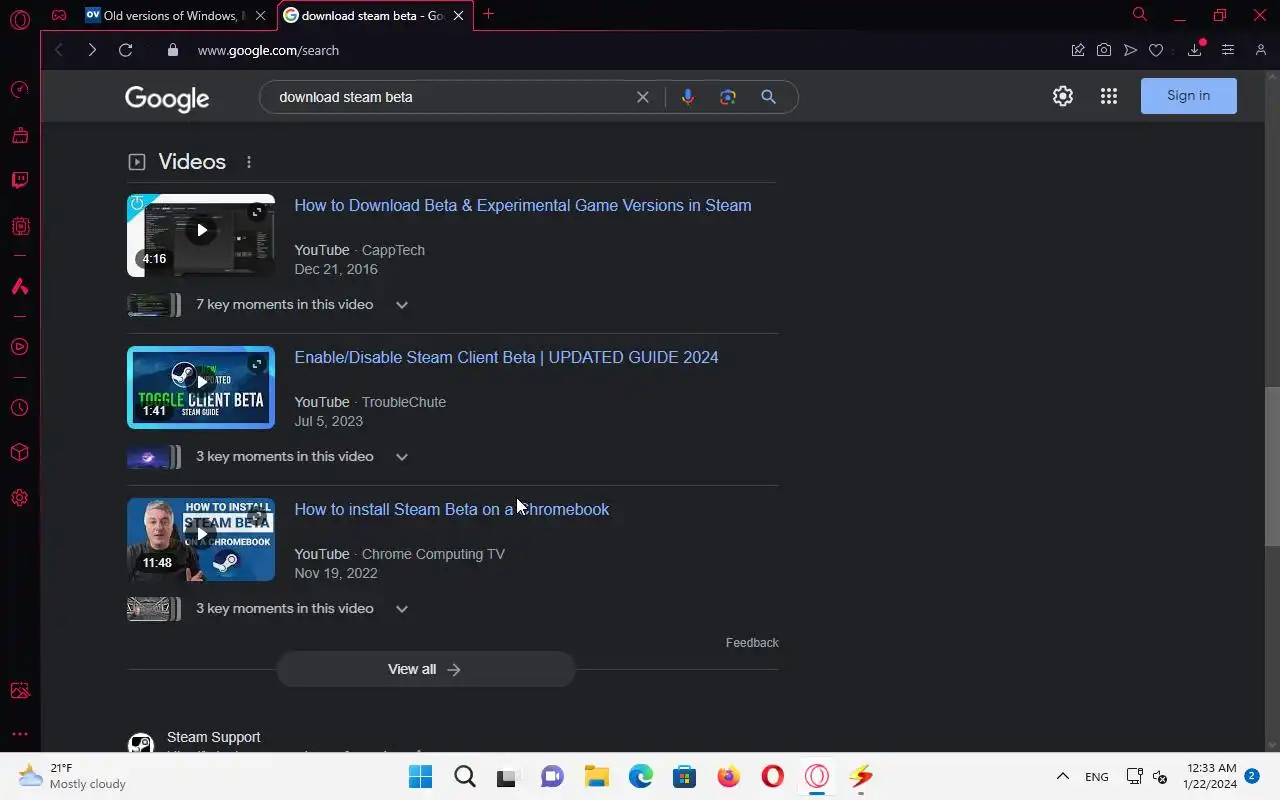Launch Microsoft Edge from taskbar
This screenshot has height=800, width=1280.
coord(641,776)
